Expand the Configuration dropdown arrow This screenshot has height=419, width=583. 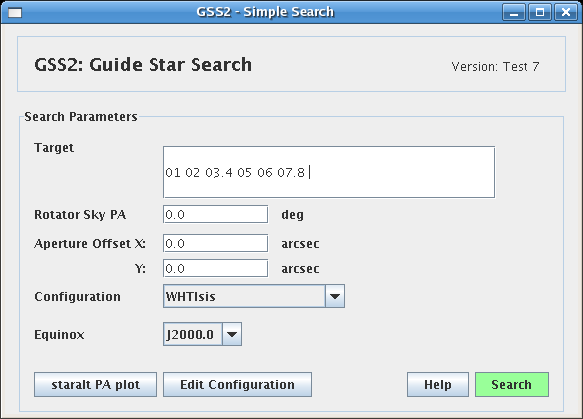(x=335, y=296)
